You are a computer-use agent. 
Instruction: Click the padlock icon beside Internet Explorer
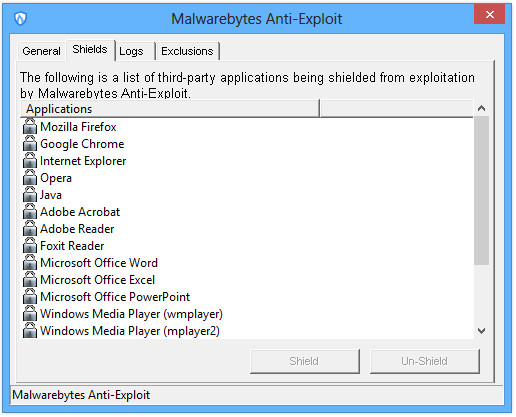click(30, 161)
